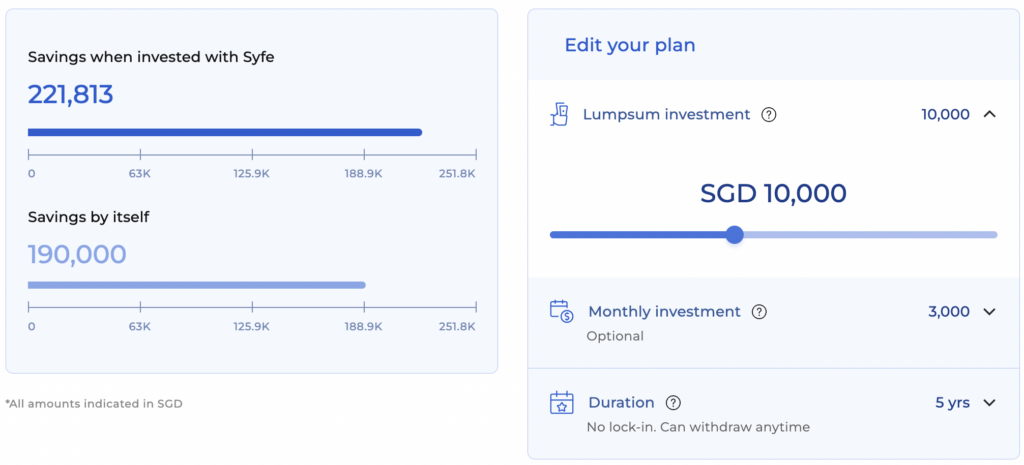The width and height of the screenshot is (1024, 465).
Task: Click the 3,000 monthly investment value
Action: click(x=948, y=312)
